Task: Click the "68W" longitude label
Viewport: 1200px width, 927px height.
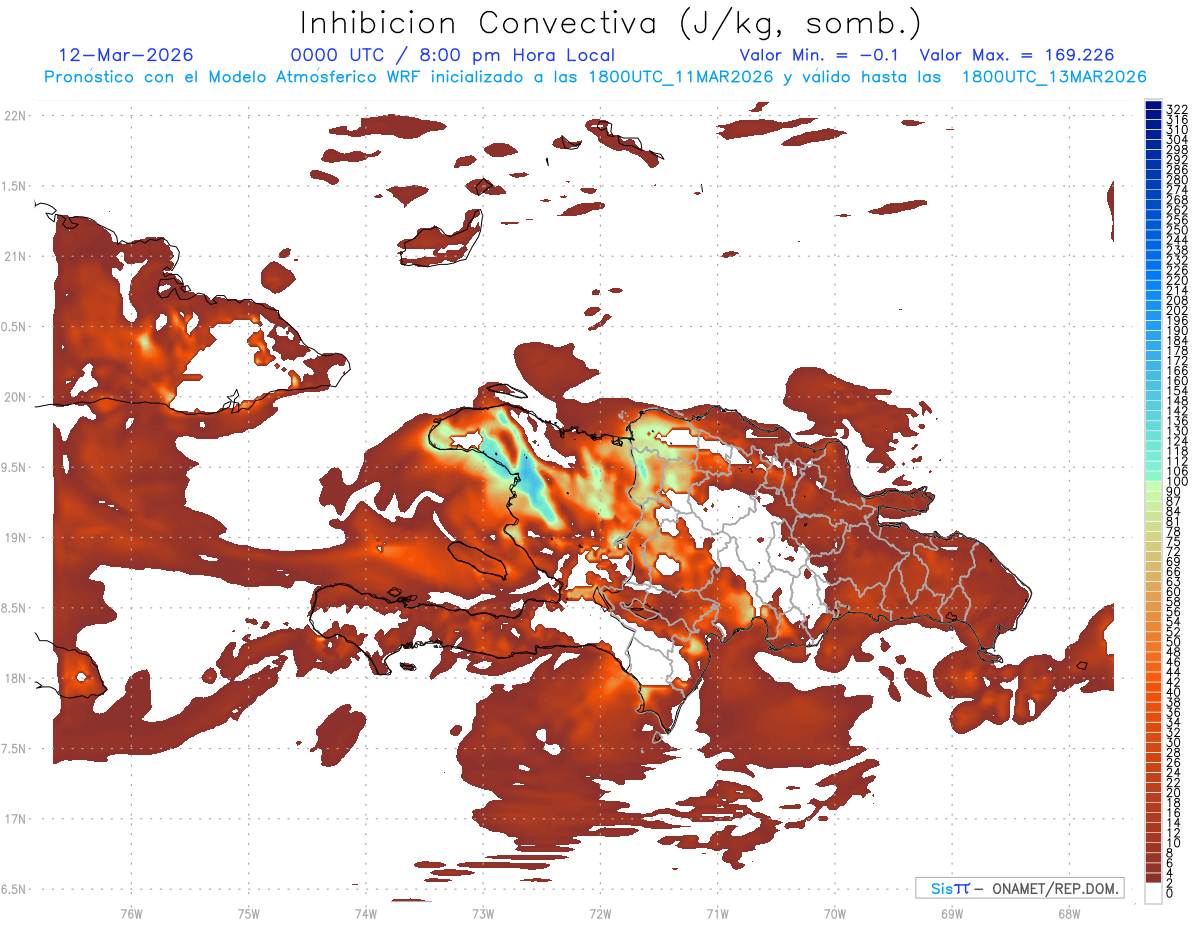Action: (1068, 913)
